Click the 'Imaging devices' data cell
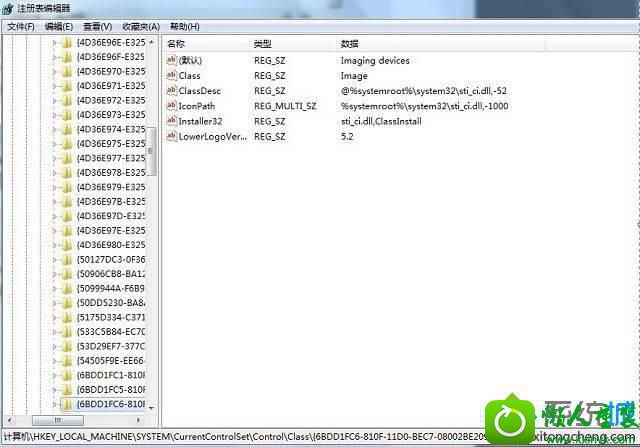 pos(375,60)
